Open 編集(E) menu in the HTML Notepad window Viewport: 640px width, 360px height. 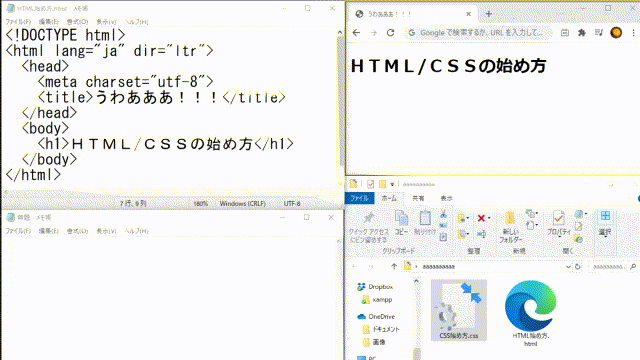pyautogui.click(x=49, y=22)
